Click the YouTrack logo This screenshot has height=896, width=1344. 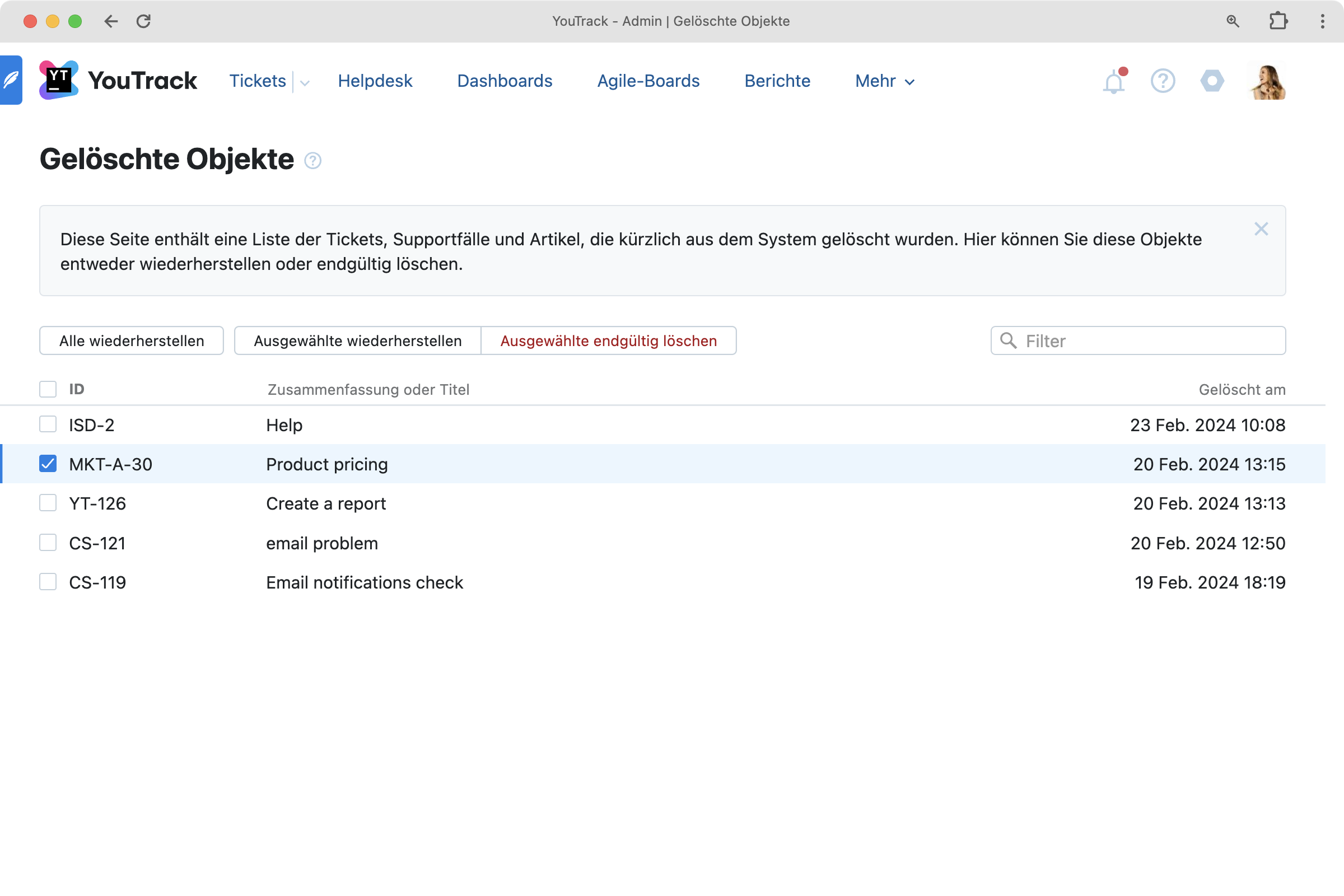(118, 81)
